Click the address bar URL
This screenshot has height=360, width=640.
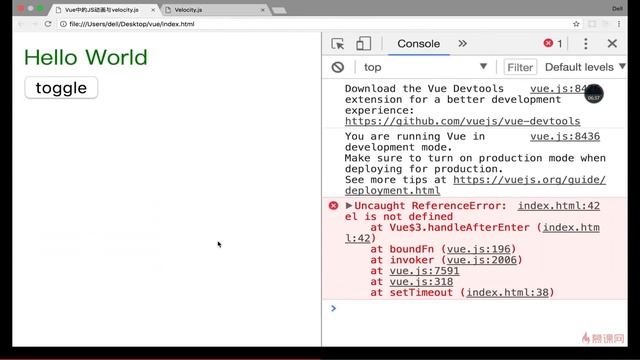(x=132, y=24)
